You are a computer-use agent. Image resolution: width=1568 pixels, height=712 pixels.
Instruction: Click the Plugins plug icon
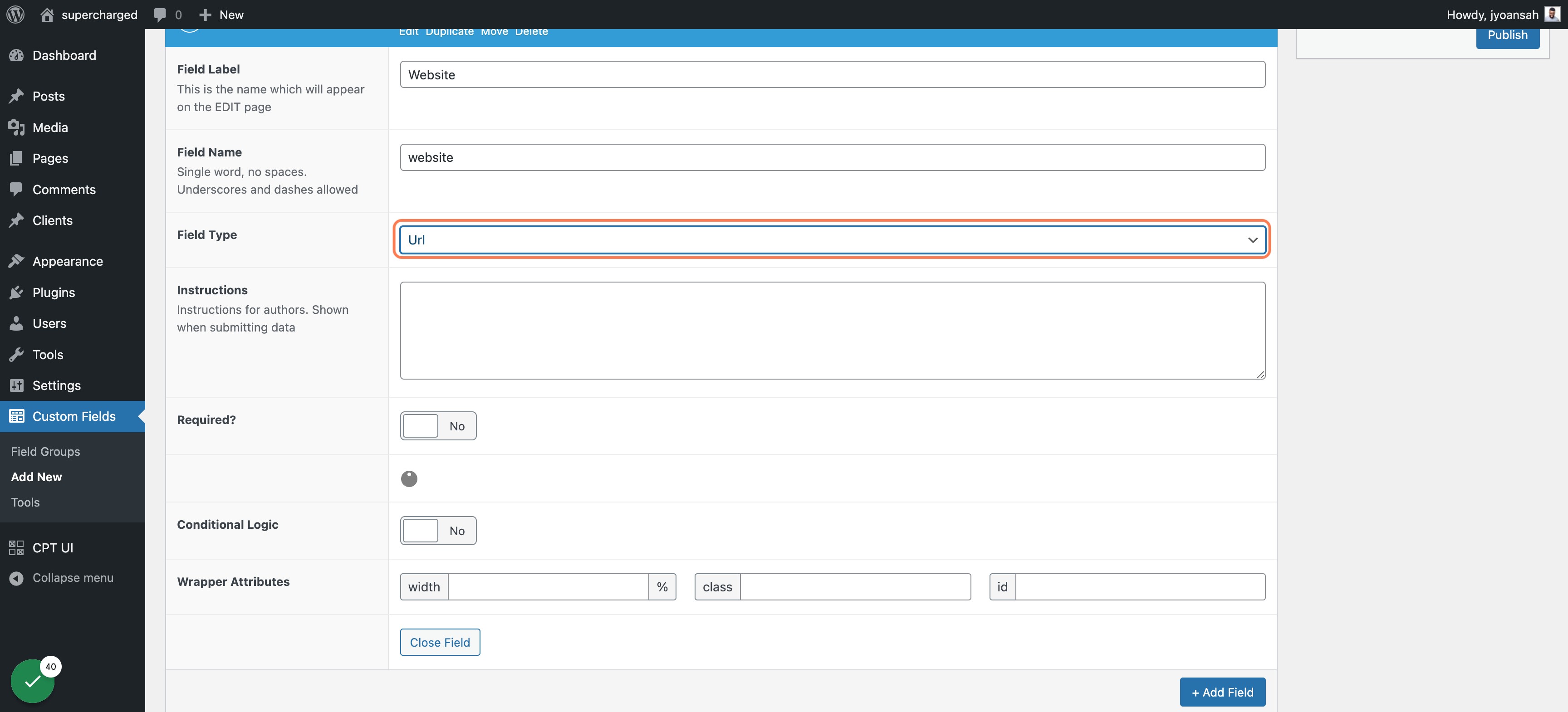[16, 293]
